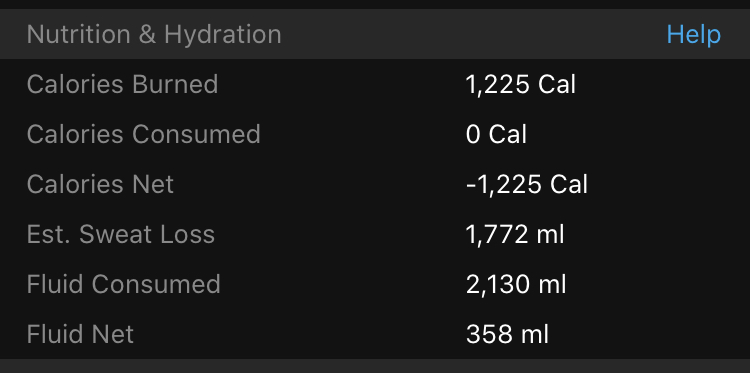Select the Calories Burned label
Screen dimensions: 750x373
pyautogui.click(x=122, y=84)
